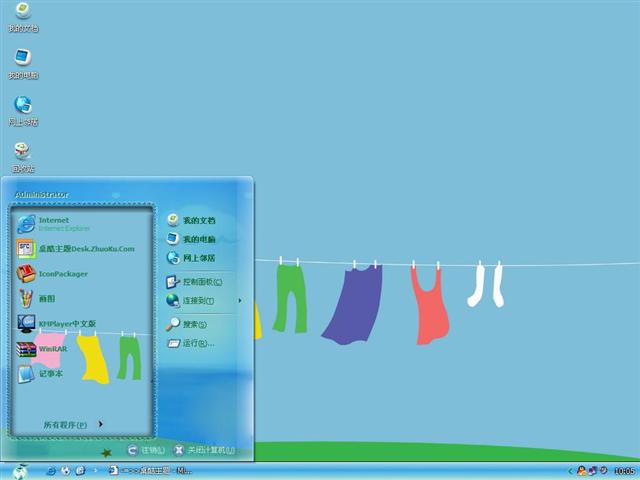The width and height of the screenshot is (640, 480).
Task: Open the 我的文档 desktop icon
Action: coord(23,17)
